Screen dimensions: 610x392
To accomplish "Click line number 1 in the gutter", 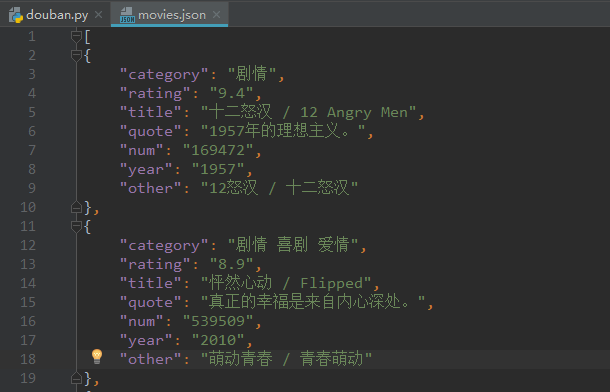I will [32, 37].
